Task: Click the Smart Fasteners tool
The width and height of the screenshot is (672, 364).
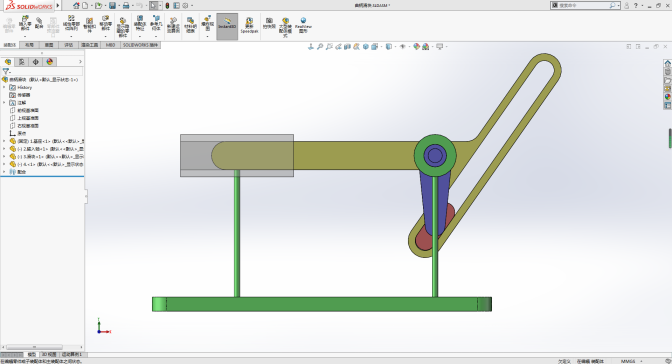Action: tap(90, 25)
